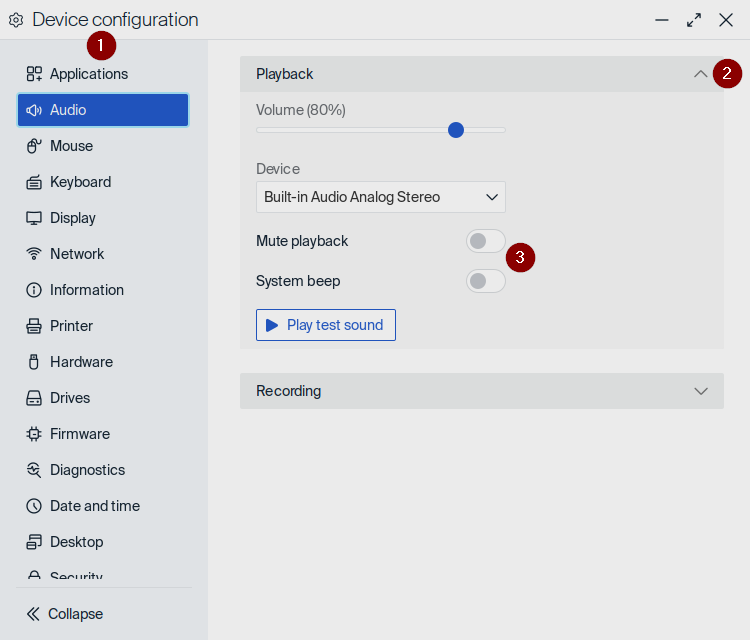Screen dimensions: 750x640
Task: Go to the Applications menu item
Action: click(x=89, y=74)
